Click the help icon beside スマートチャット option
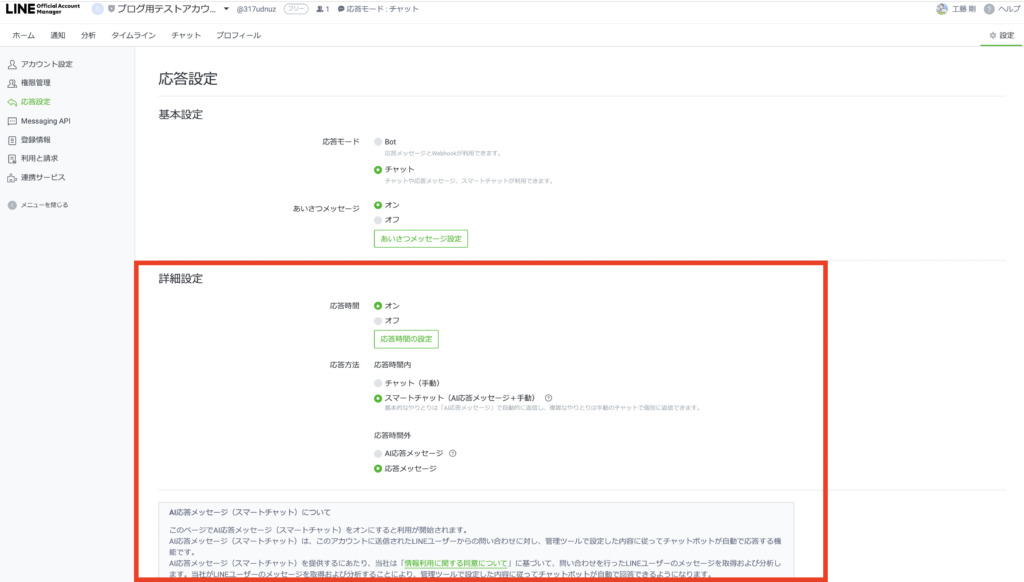 (548, 398)
